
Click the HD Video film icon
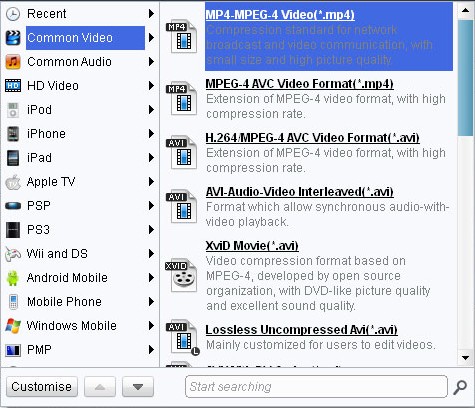pyautogui.click(x=13, y=86)
